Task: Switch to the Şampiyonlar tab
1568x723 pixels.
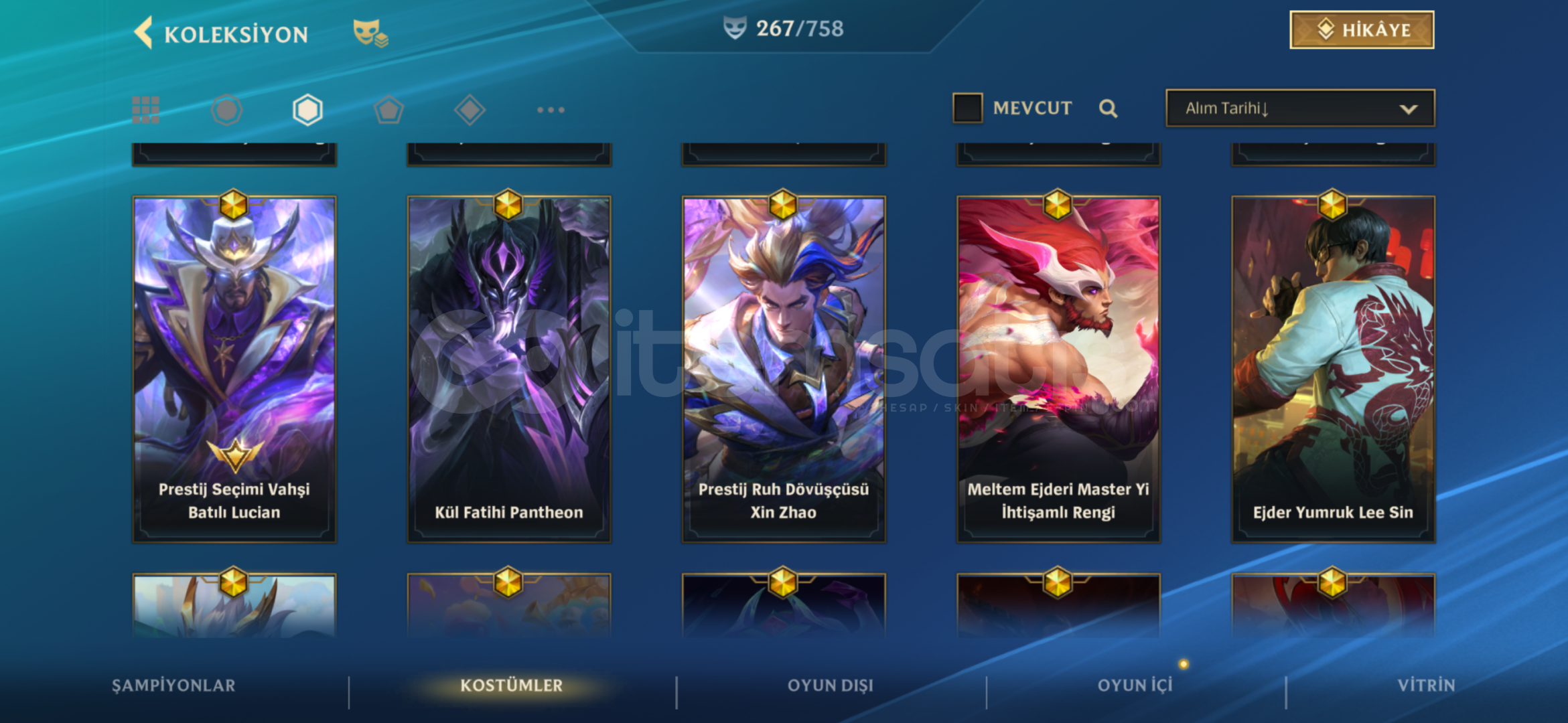Action: click(173, 686)
